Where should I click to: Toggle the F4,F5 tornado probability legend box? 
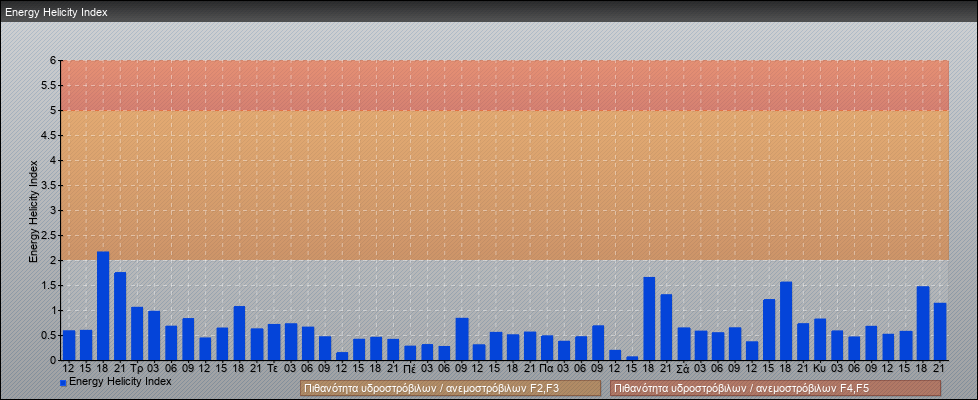(x=775, y=388)
